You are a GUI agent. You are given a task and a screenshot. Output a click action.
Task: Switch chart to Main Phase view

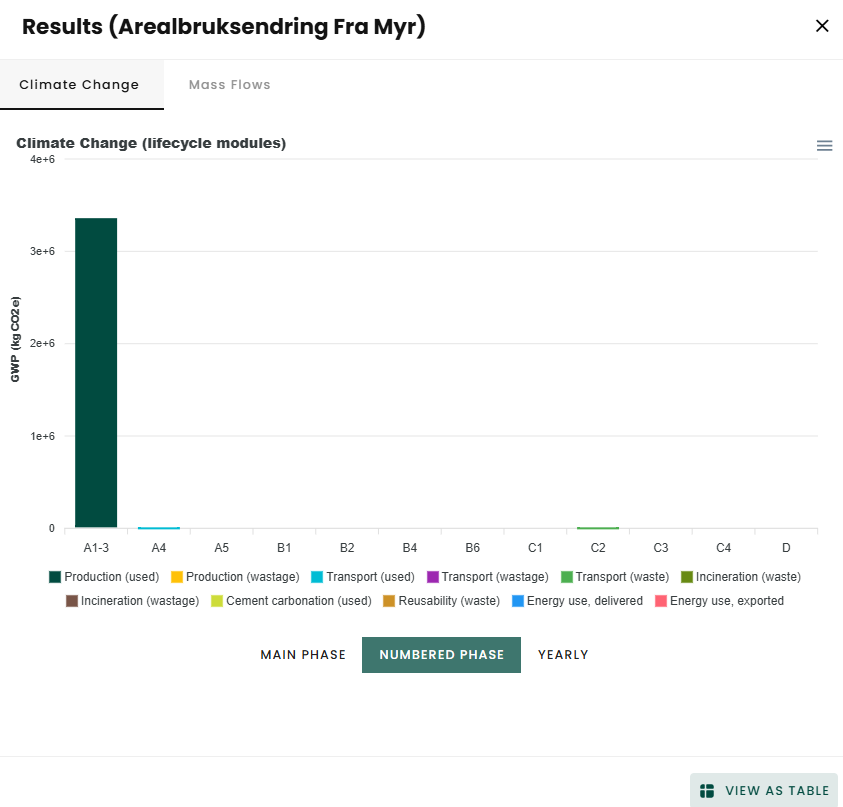303,655
